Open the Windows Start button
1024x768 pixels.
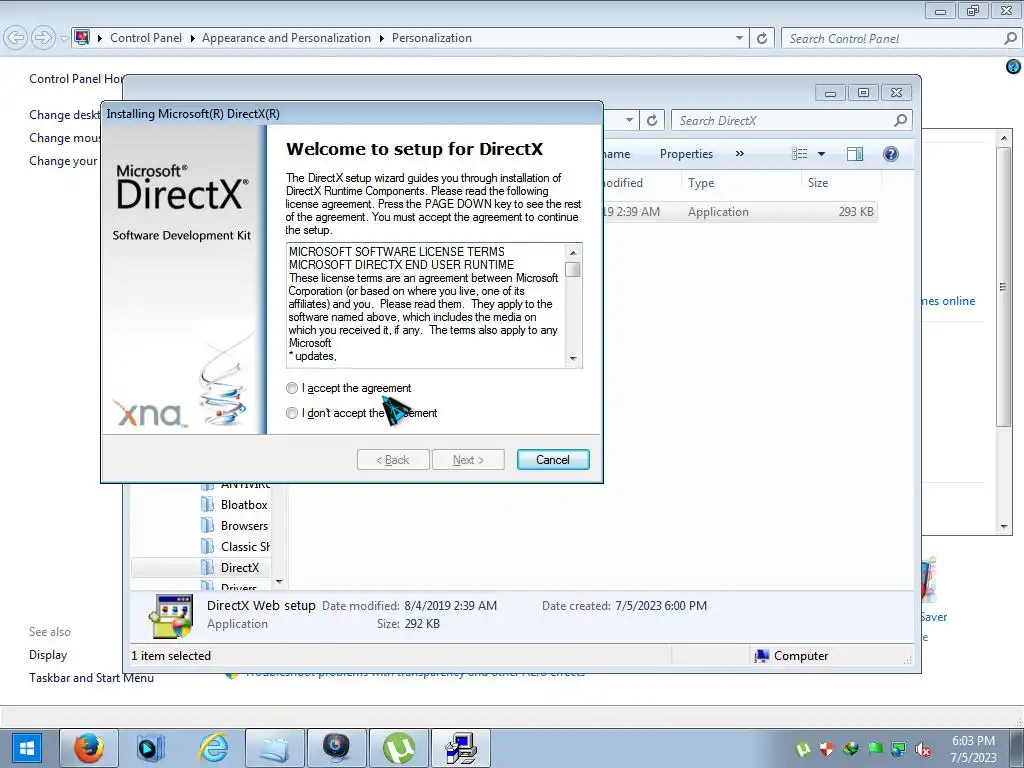click(27, 748)
